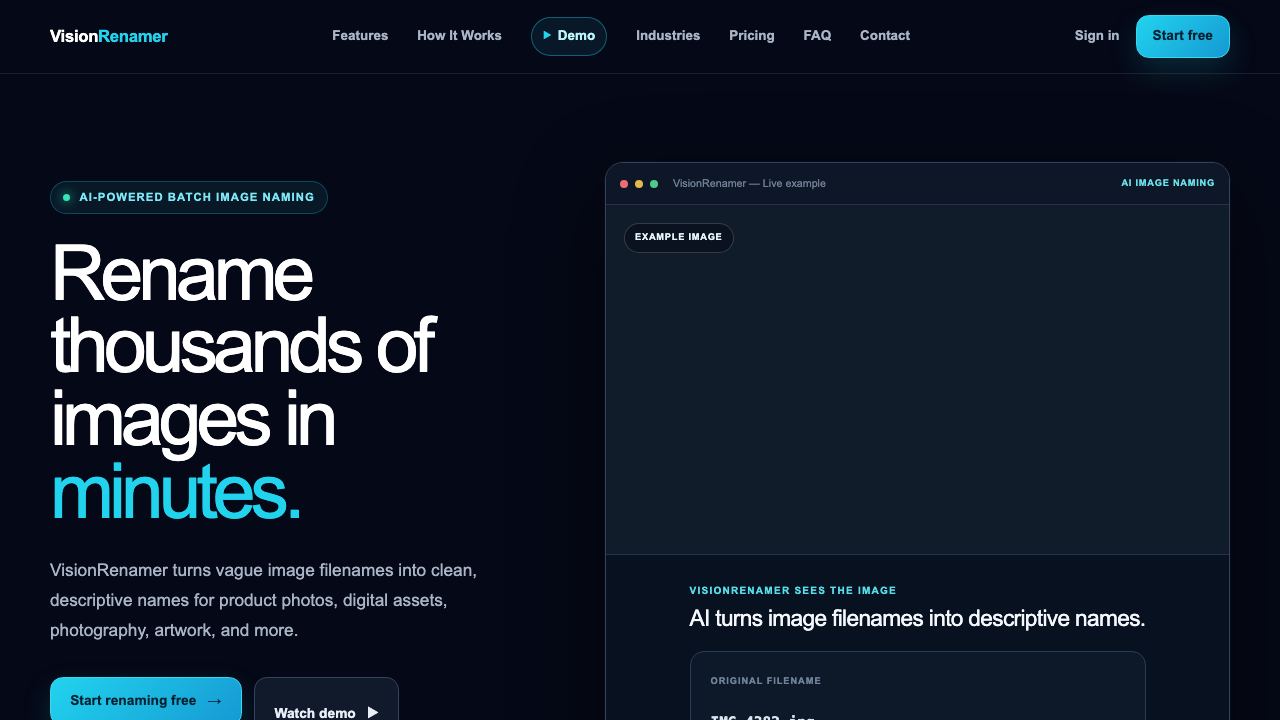This screenshot has height=720, width=1280.
Task: Navigate to Industries
Action: (668, 35)
